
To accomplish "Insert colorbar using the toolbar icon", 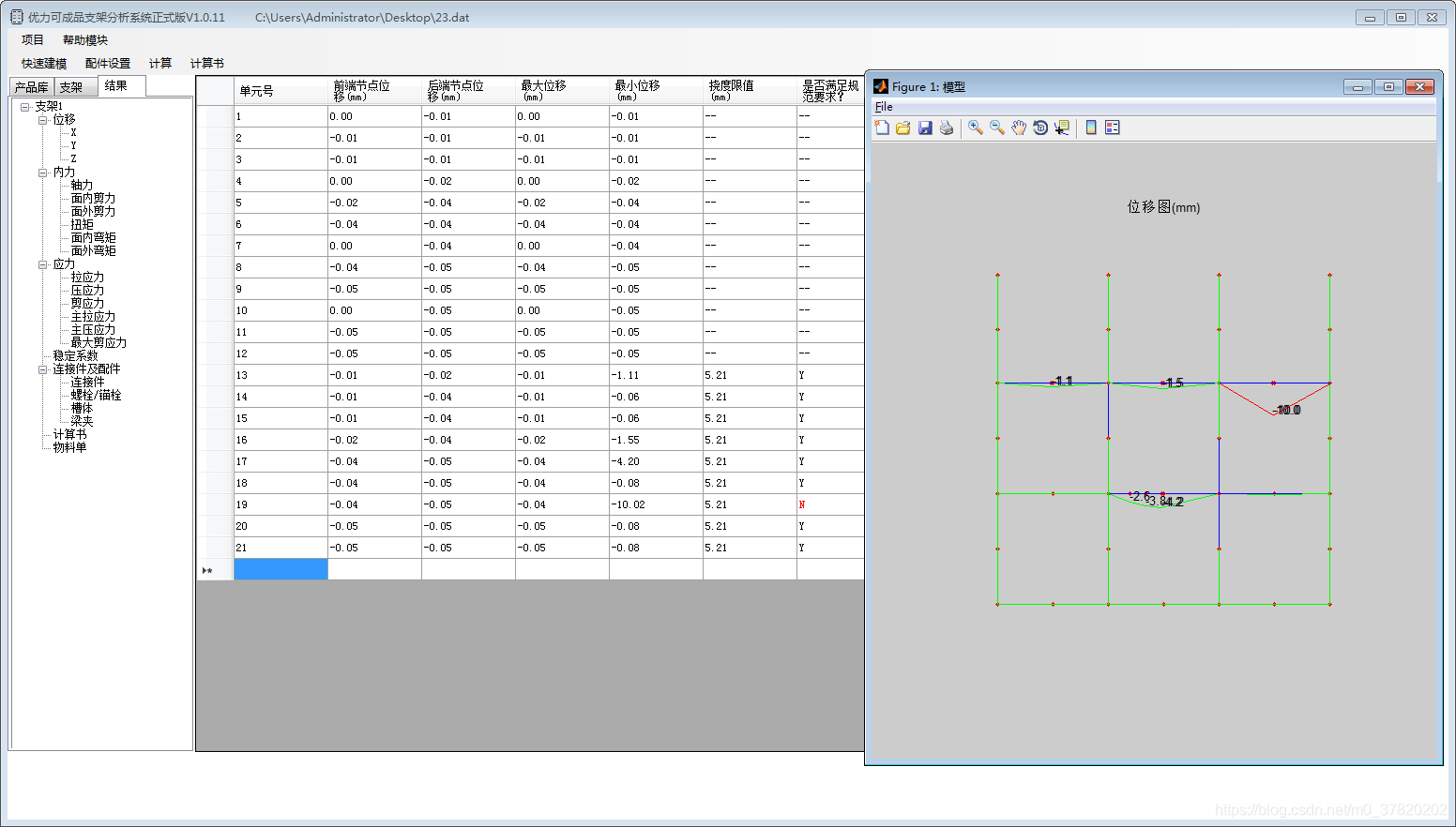I will point(1091,128).
